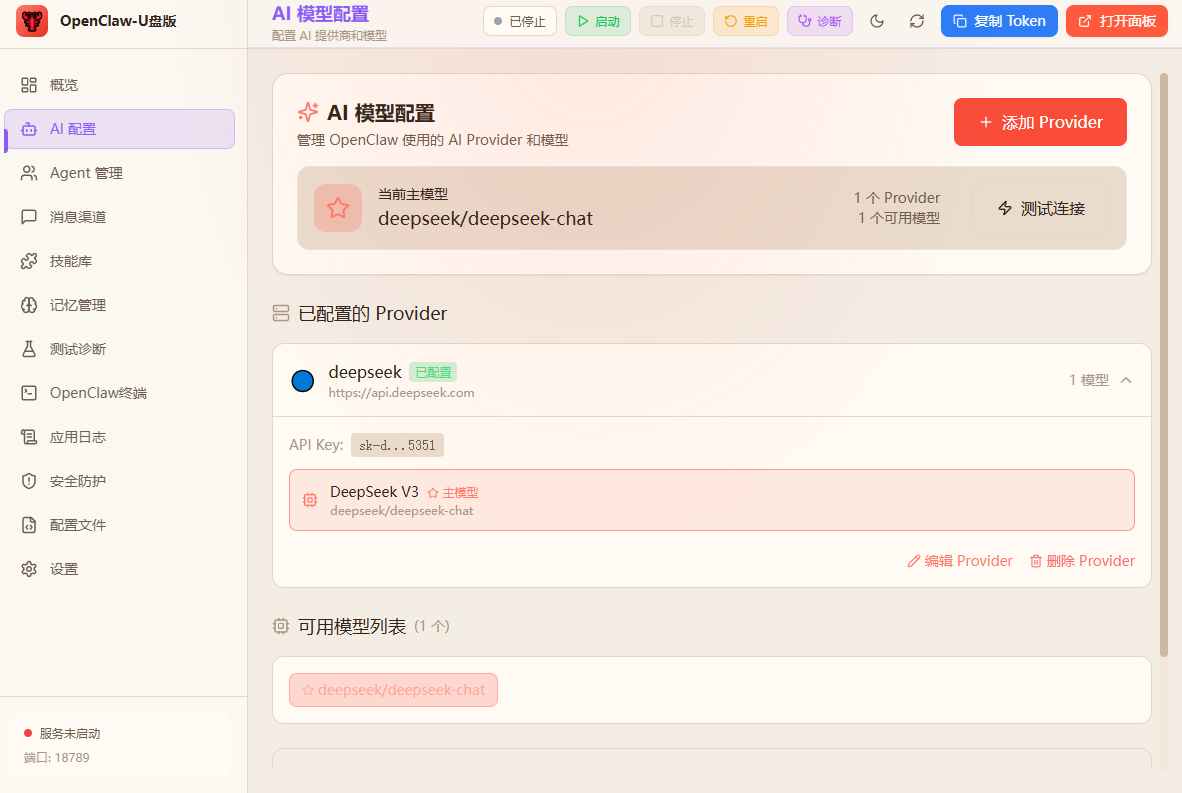Click 删除 Provider link
Image resolution: width=1182 pixels, height=793 pixels.
(x=1082, y=561)
